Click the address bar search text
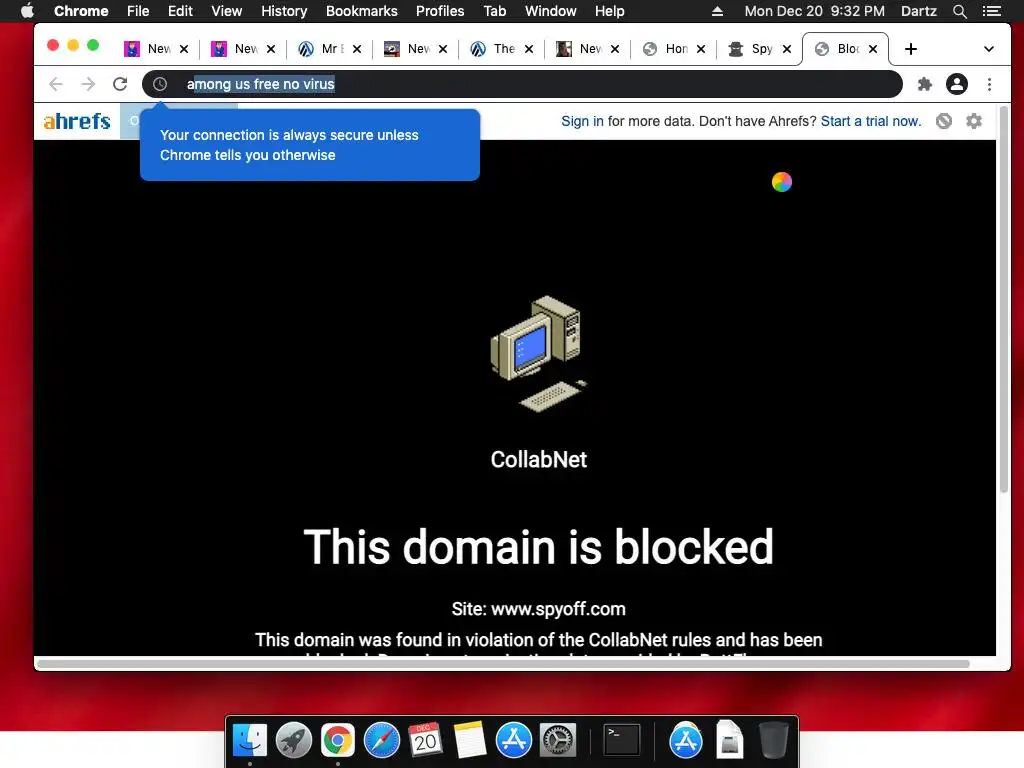The height and width of the screenshot is (768, 1024). click(261, 84)
